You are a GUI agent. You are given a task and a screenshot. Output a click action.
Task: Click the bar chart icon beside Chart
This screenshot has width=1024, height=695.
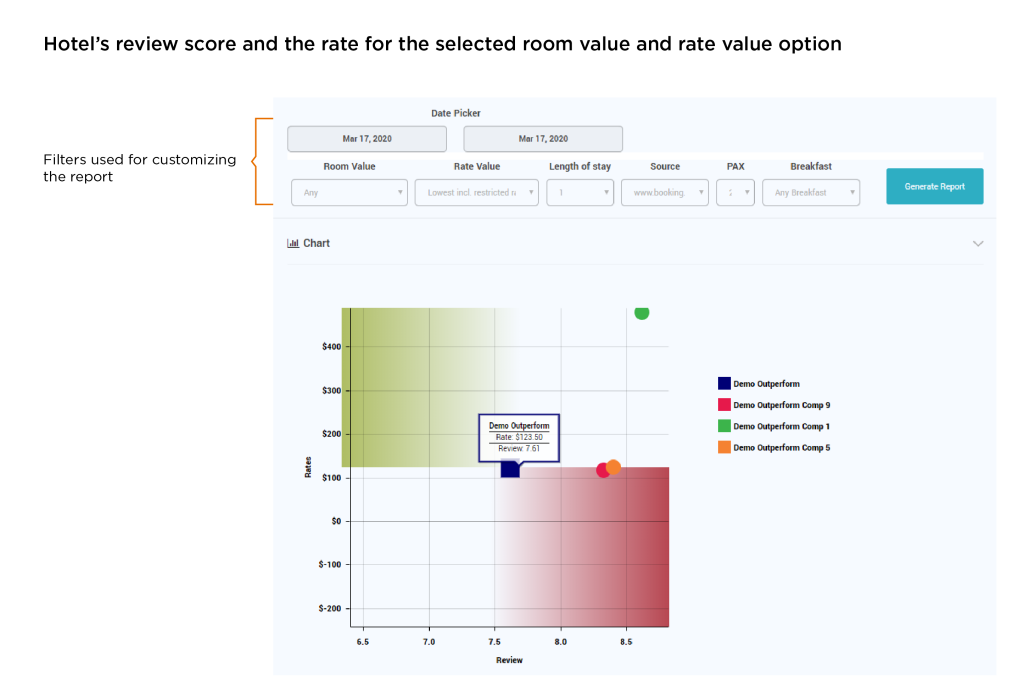click(293, 243)
